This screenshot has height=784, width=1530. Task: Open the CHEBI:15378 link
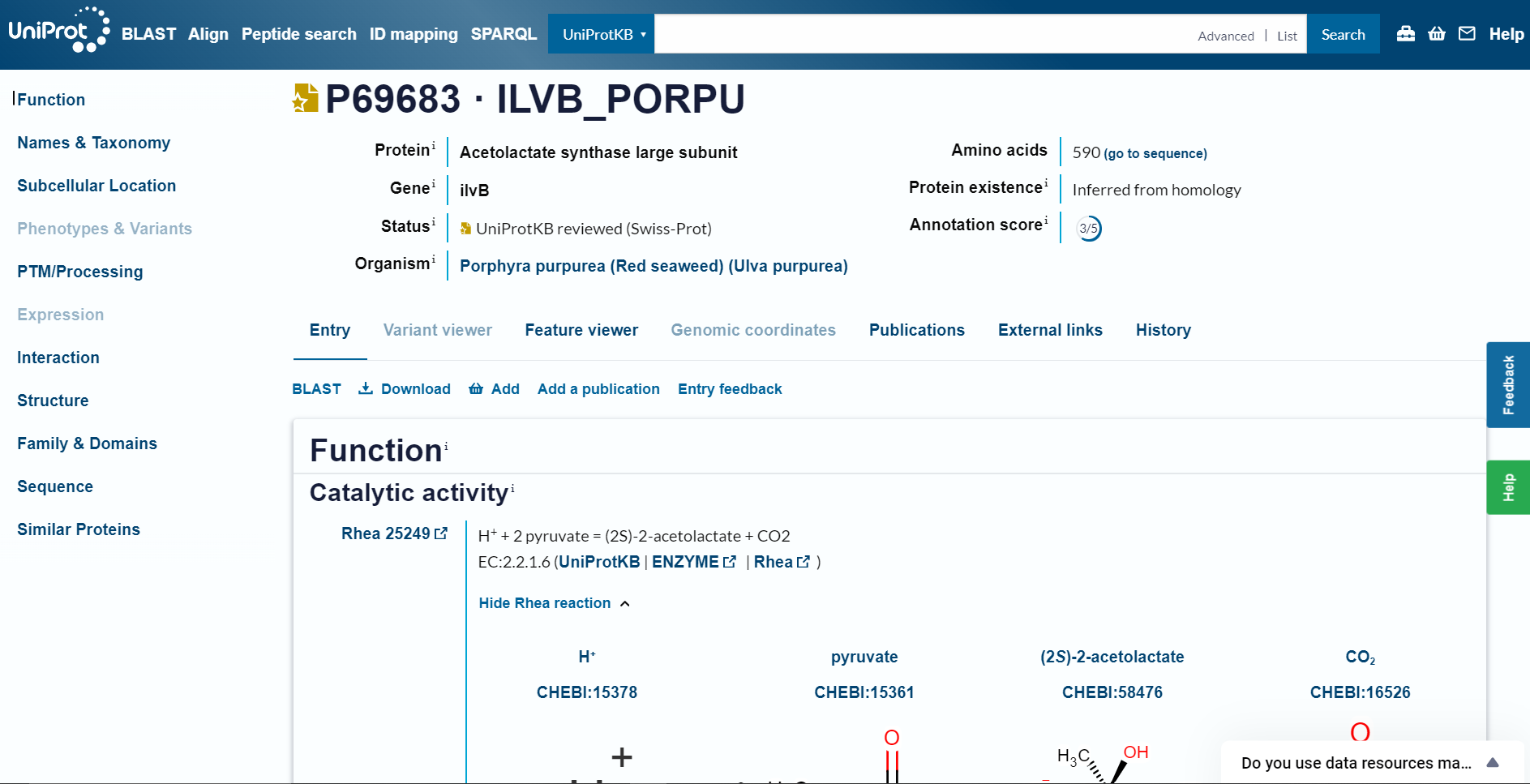coord(587,692)
